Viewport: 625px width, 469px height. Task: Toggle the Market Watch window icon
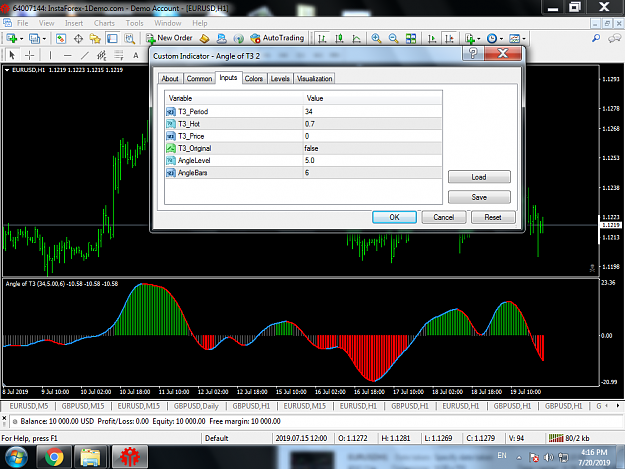[x=61, y=39]
